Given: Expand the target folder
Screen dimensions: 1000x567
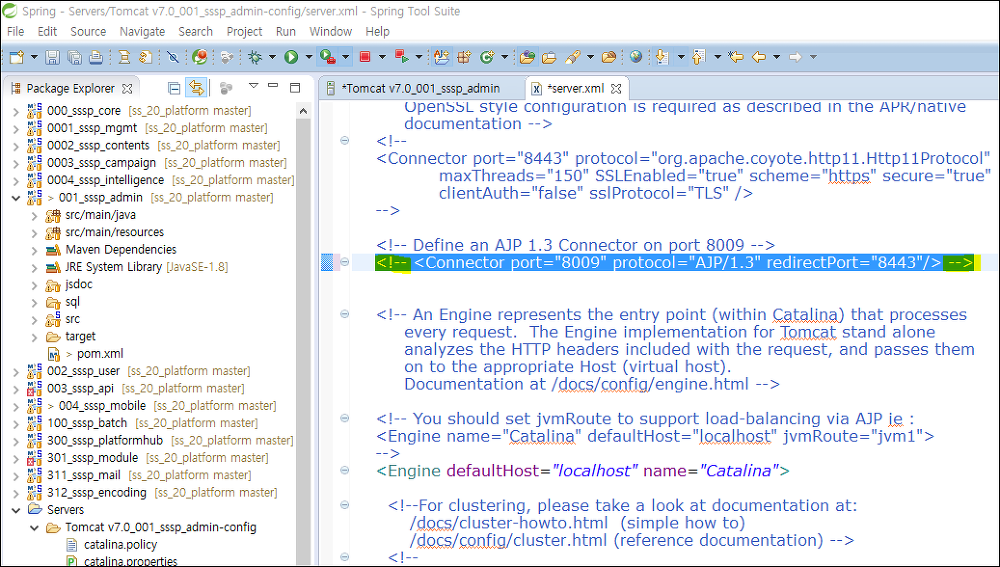Looking at the screenshot, I should pos(34,337).
